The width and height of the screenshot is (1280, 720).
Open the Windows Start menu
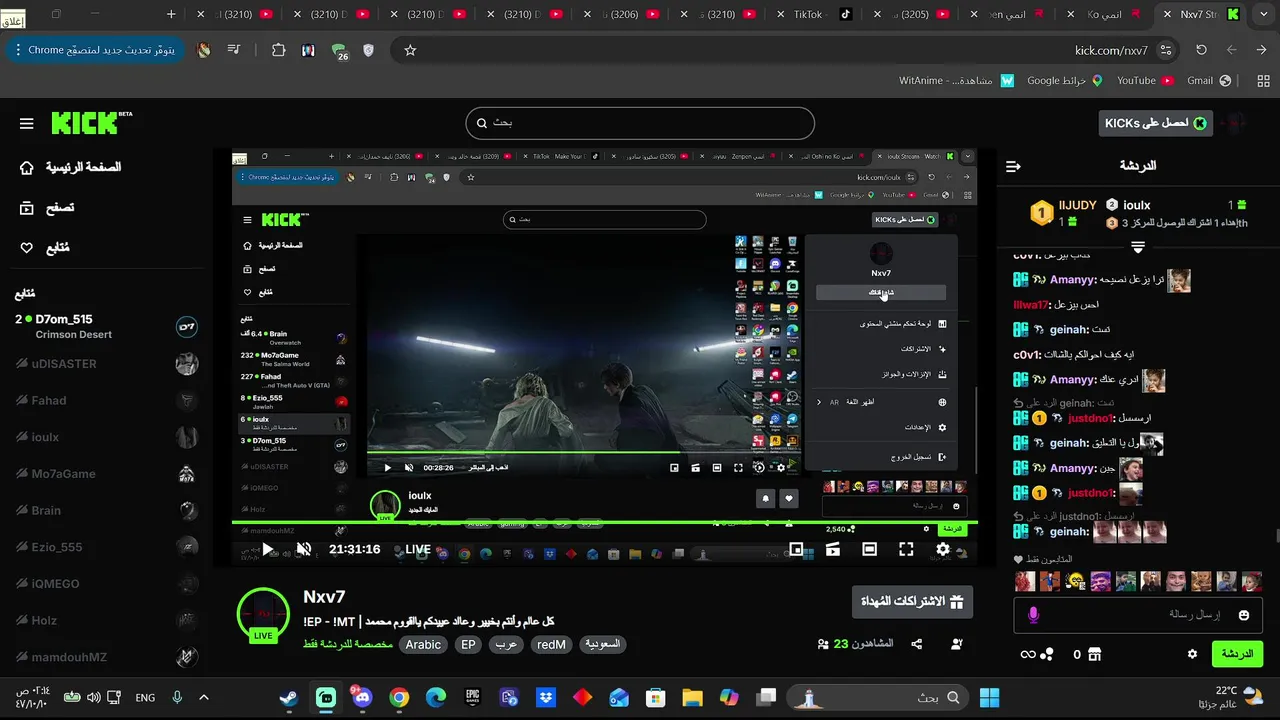[989, 698]
